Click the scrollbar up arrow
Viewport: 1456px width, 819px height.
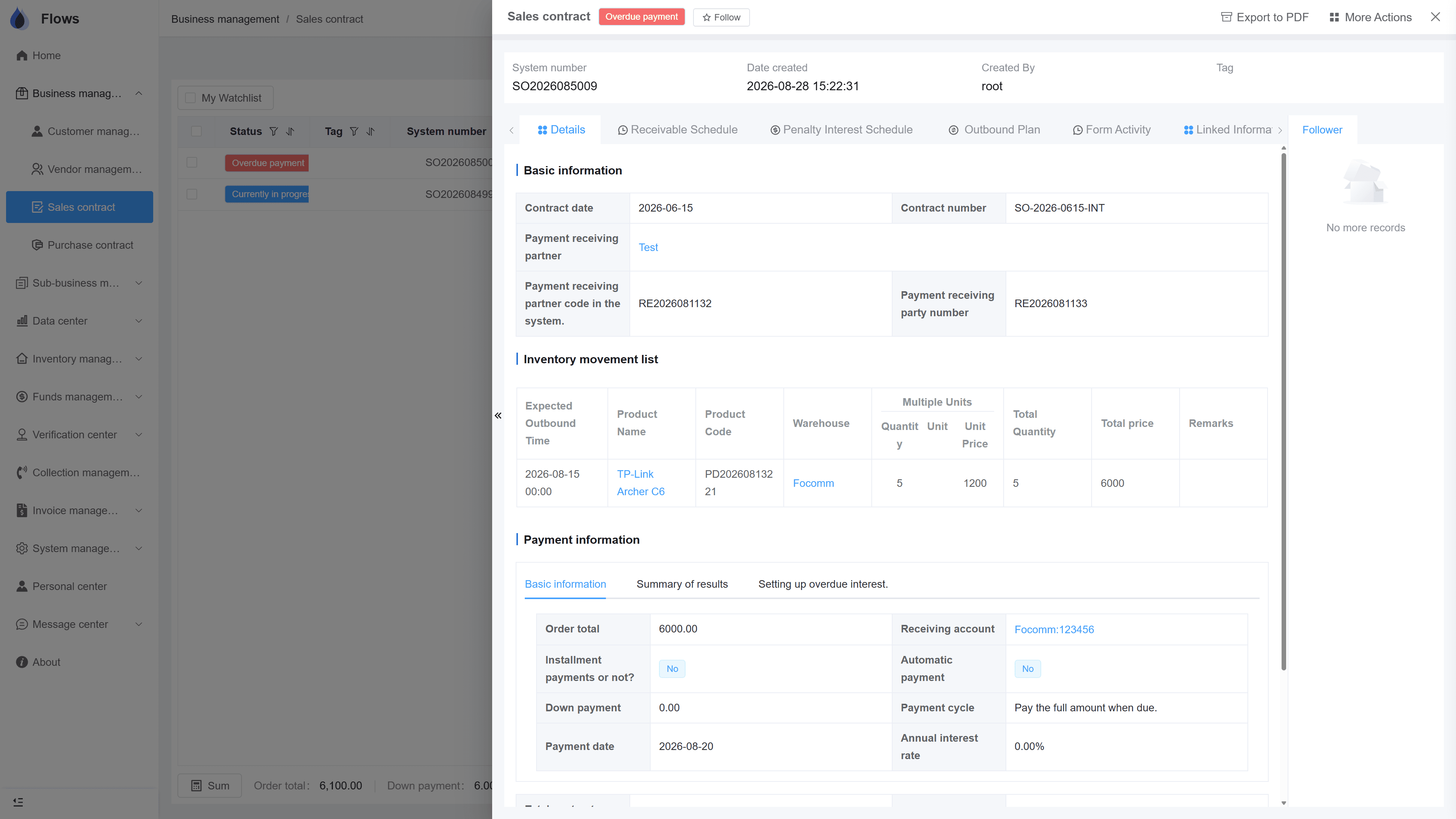[1283, 147]
